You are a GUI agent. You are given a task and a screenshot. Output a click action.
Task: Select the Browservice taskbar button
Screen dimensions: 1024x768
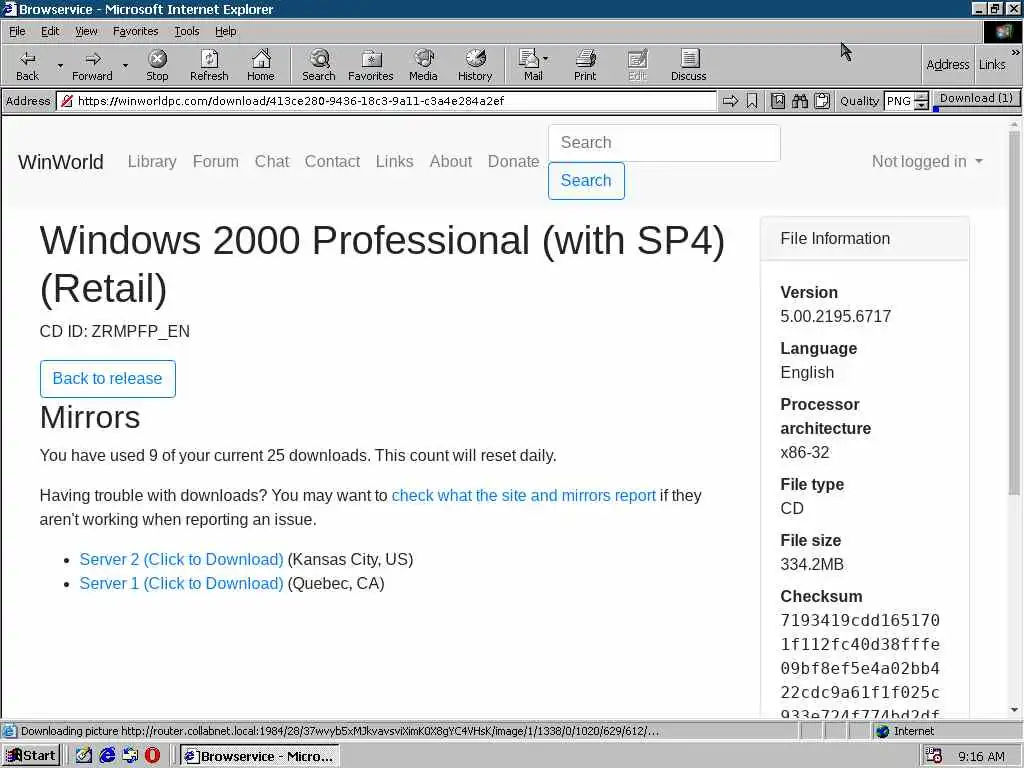[x=259, y=756]
